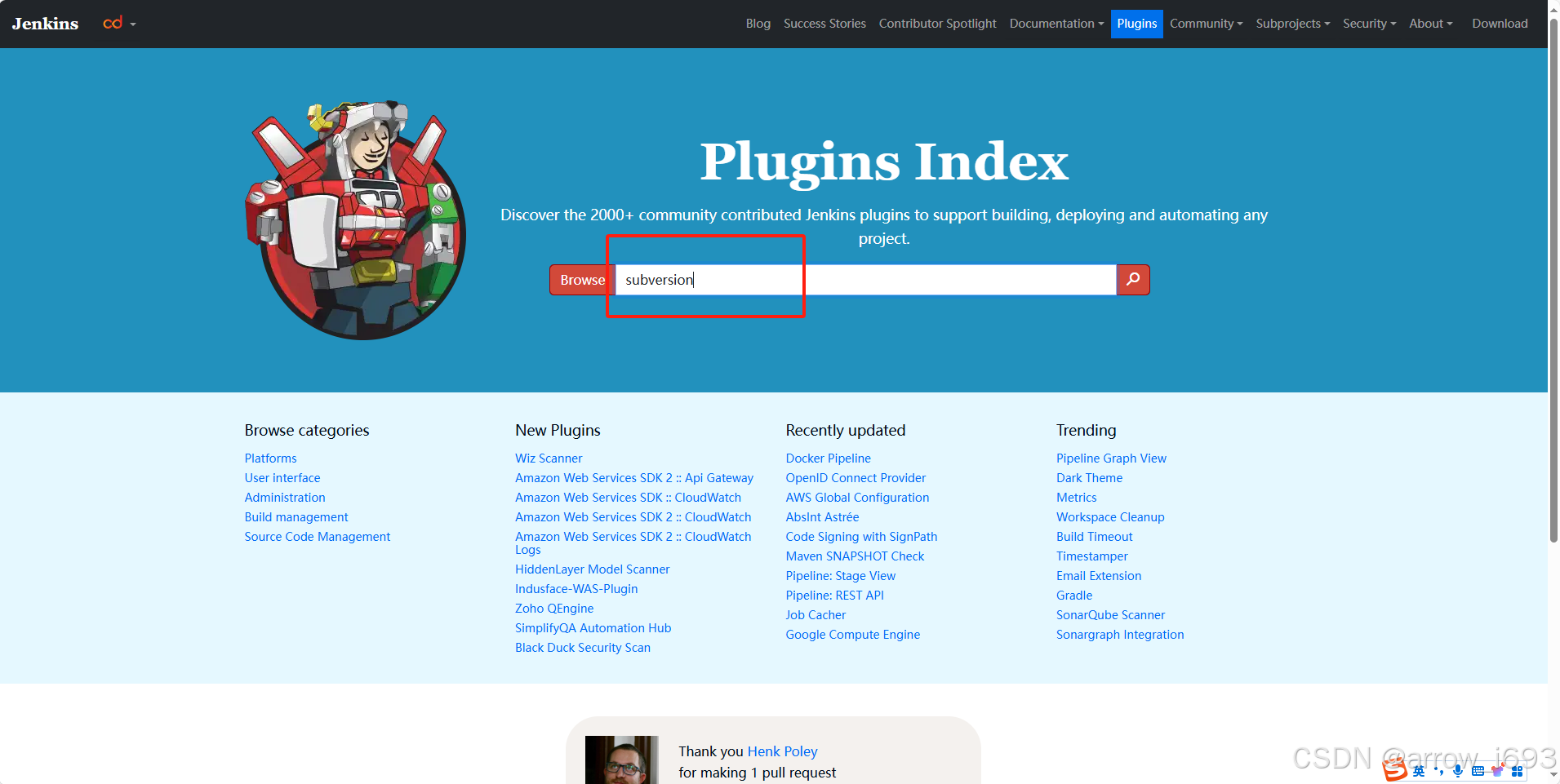Open the Zoho QEngine plugin
The width and height of the screenshot is (1560, 784).
pyautogui.click(x=554, y=609)
